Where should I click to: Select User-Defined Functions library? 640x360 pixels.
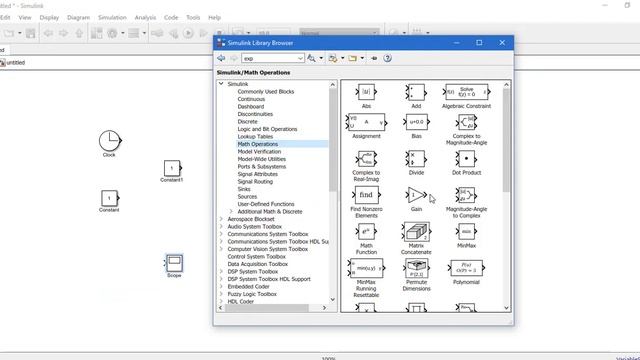[266, 204]
